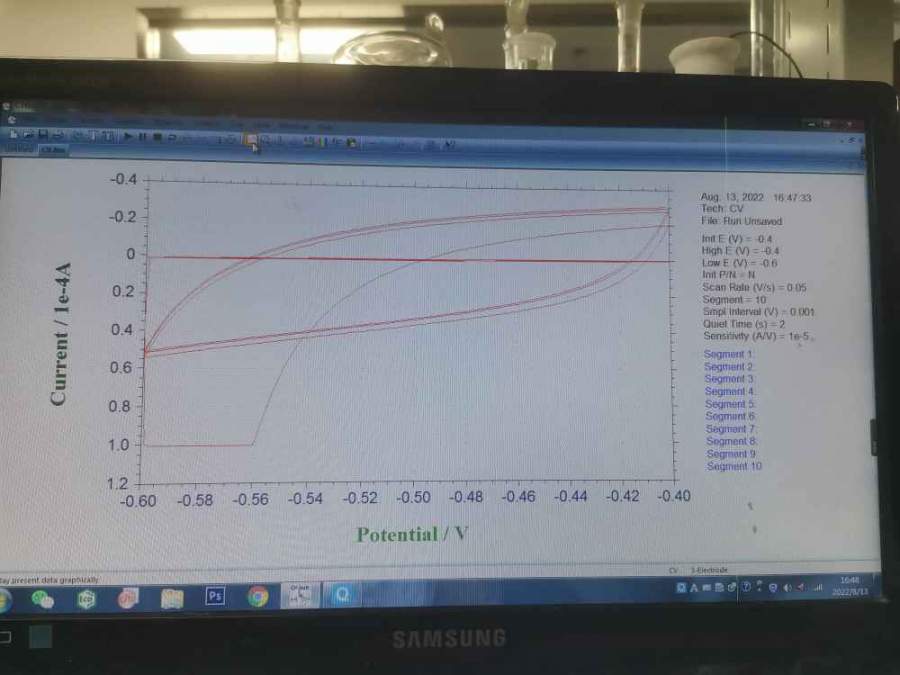Click the 'Quiet Time (s) = 2' line
Image resolution: width=900 pixels, height=675 pixels.
click(744, 324)
